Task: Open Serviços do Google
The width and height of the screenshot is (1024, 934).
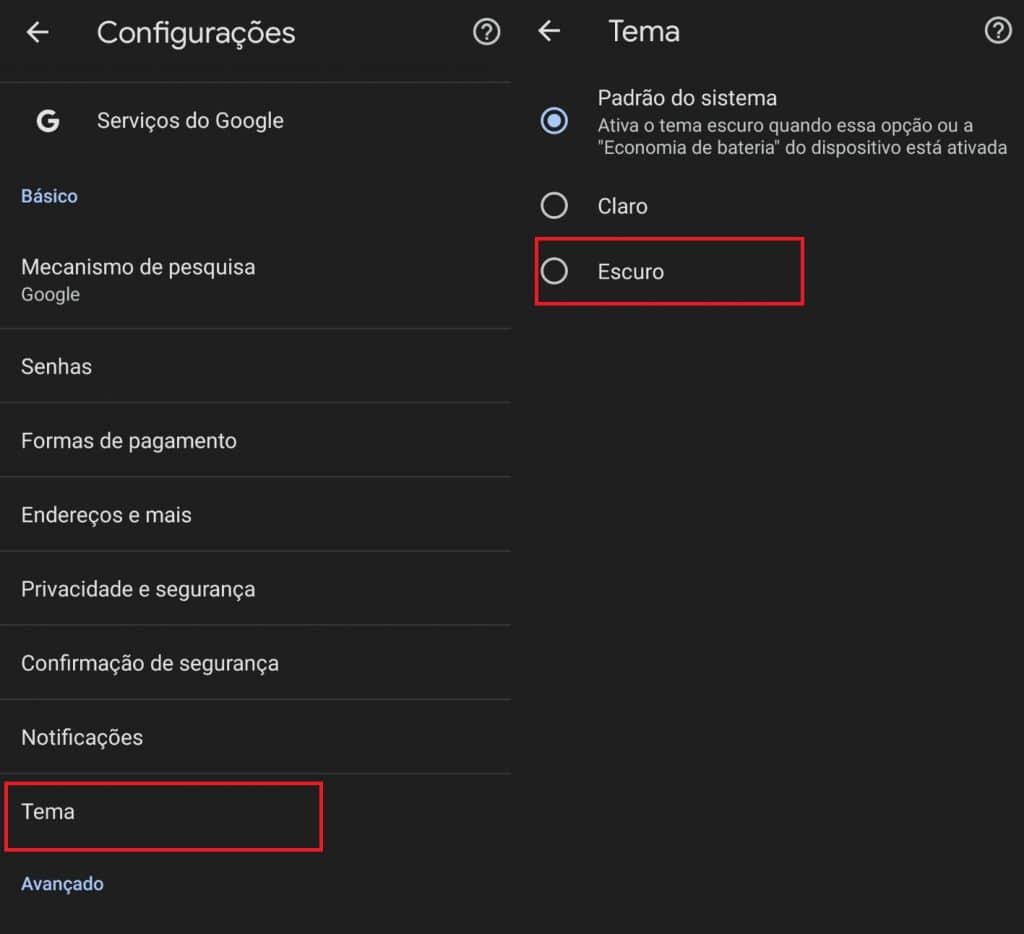Action: click(x=255, y=121)
